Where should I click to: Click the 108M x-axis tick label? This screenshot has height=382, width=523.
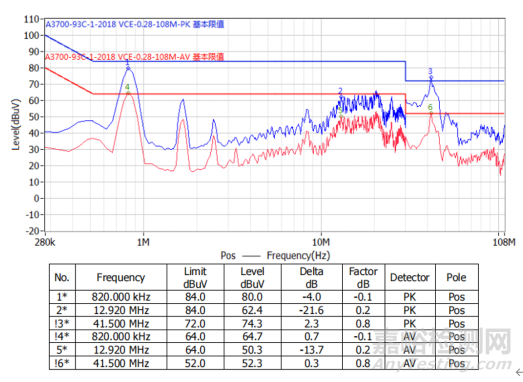point(504,242)
